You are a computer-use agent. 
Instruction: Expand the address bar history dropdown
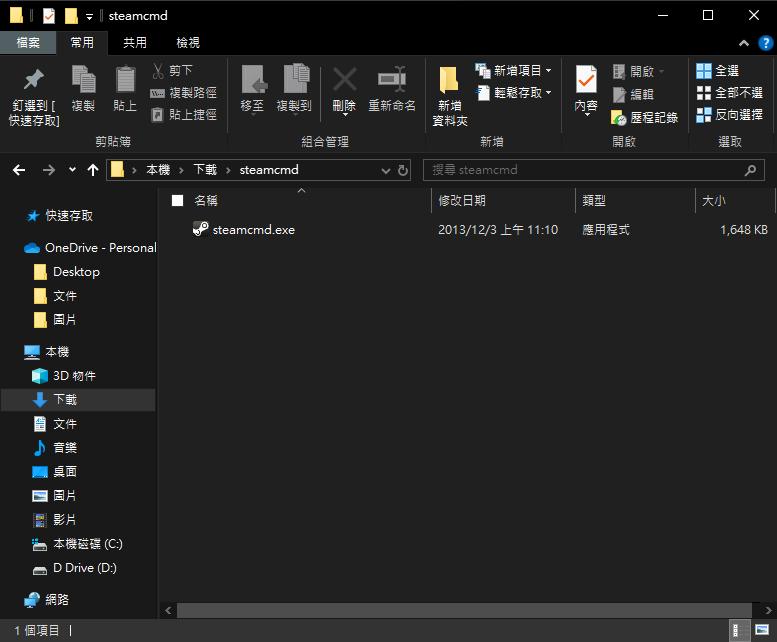click(386, 171)
